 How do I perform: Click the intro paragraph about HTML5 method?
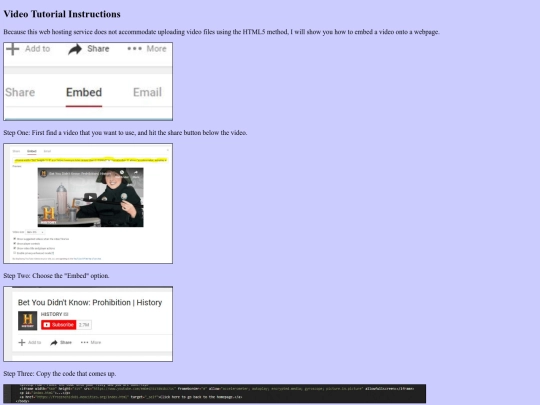[x=221, y=32]
